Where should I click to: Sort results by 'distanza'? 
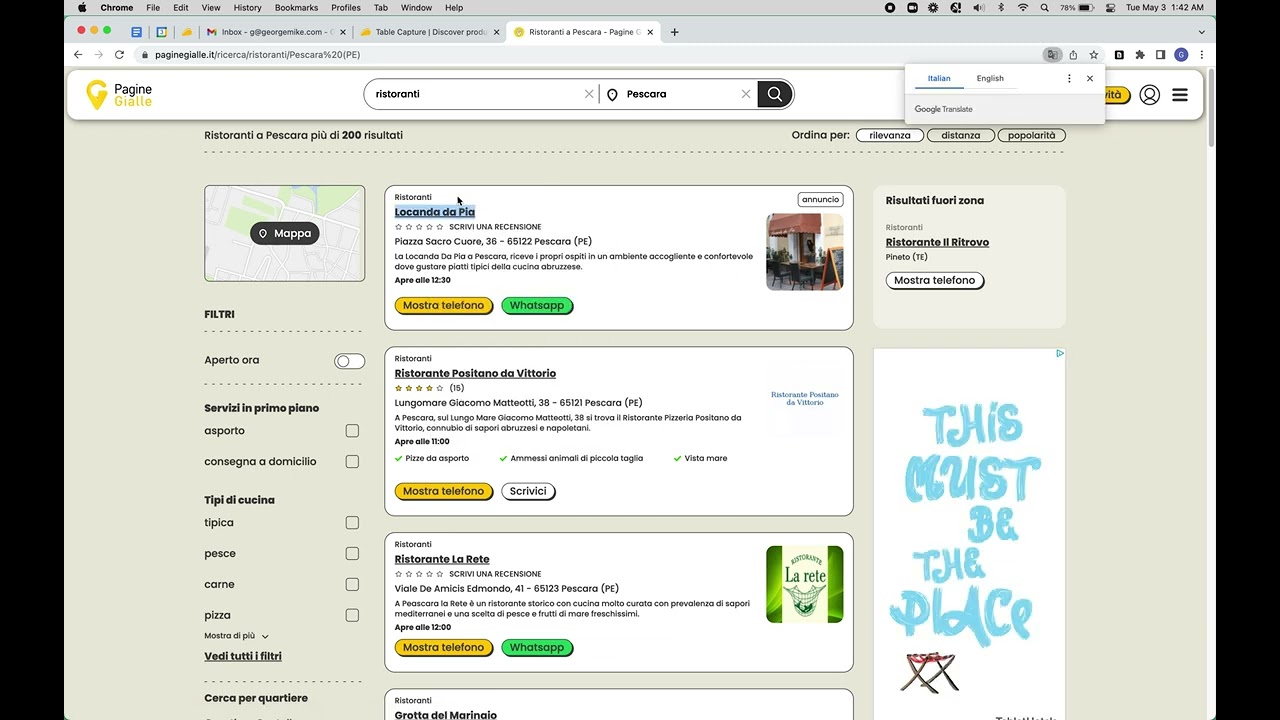pyautogui.click(x=960, y=135)
